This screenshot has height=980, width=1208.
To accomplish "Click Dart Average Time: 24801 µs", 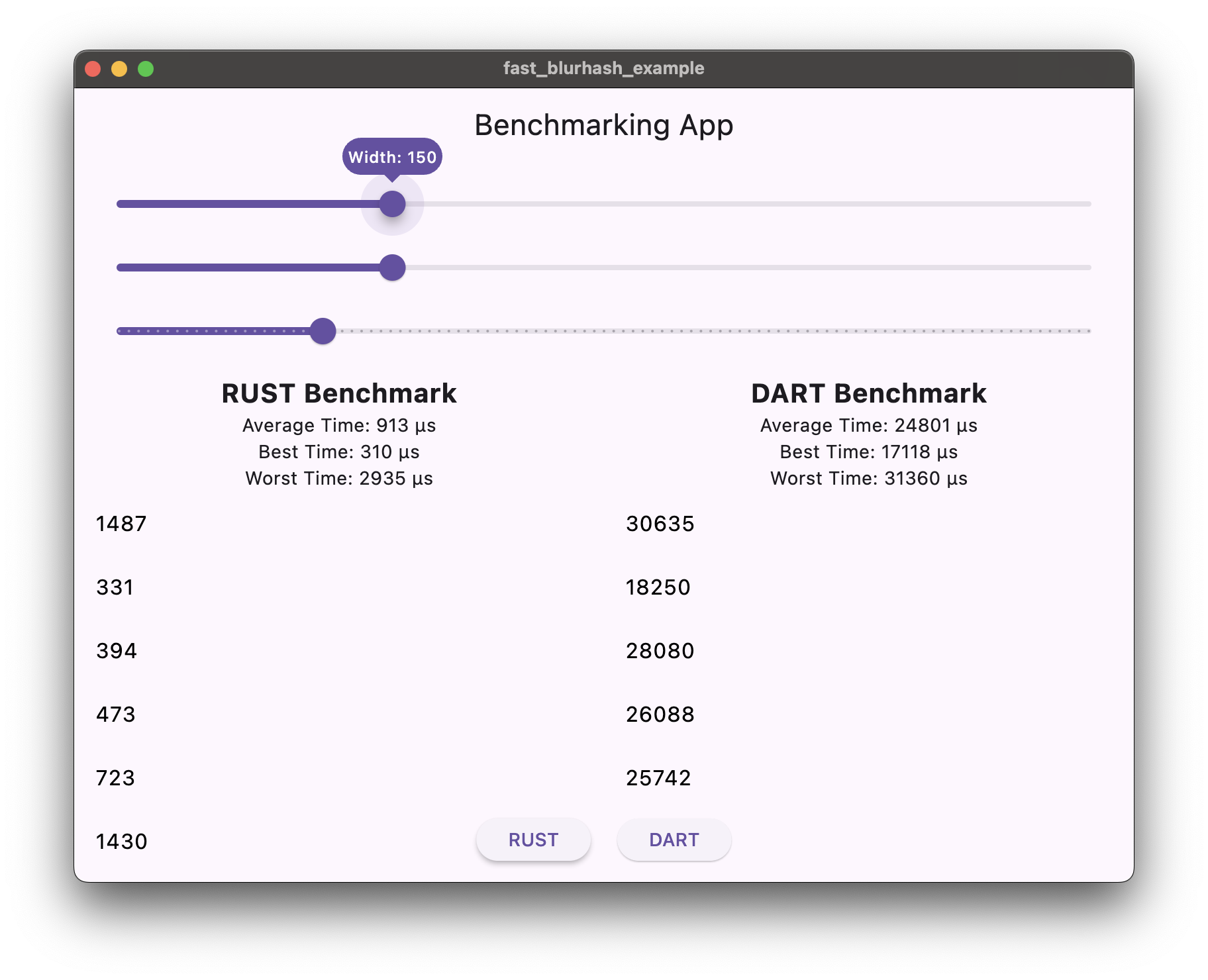I will [869, 425].
